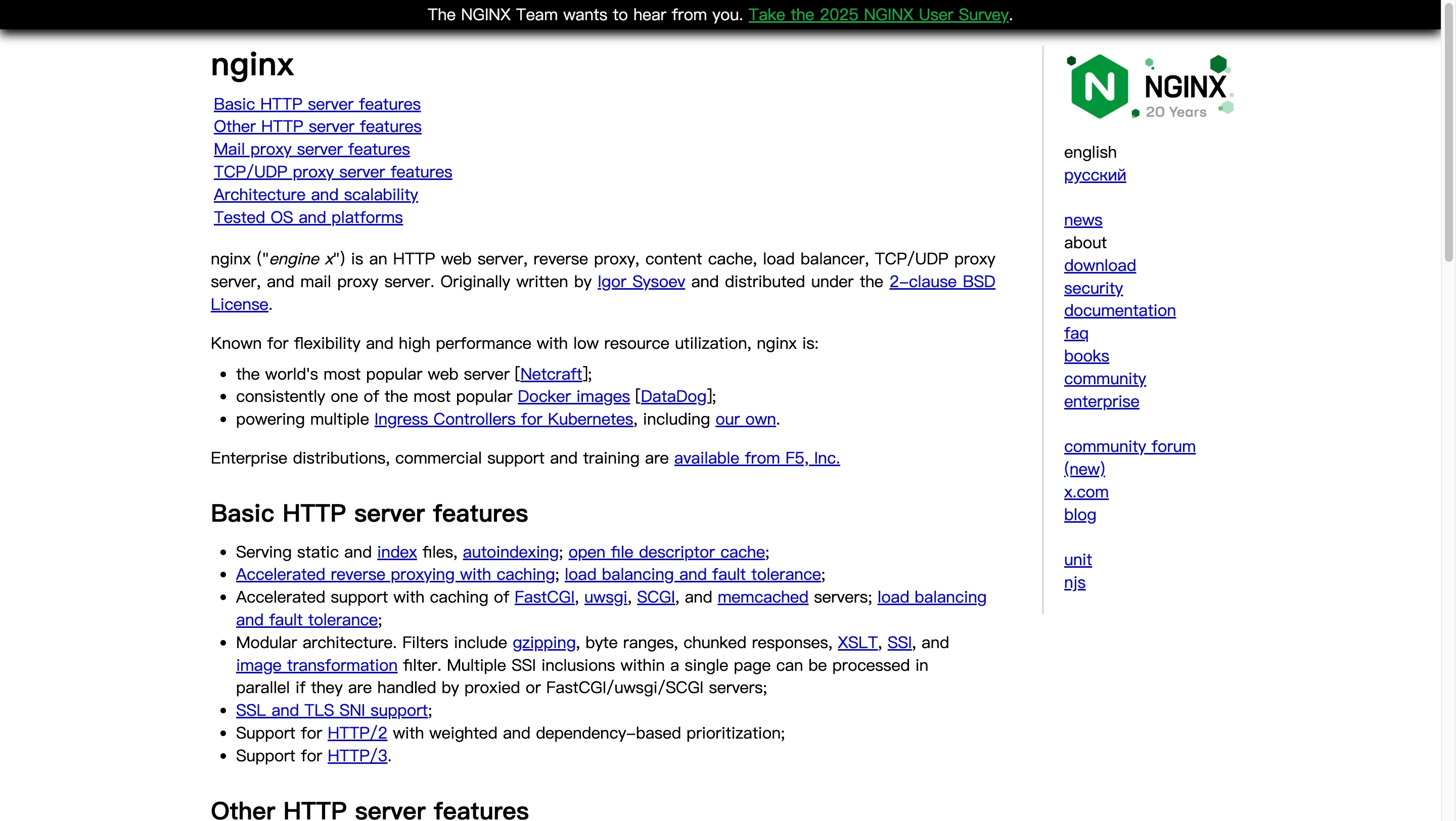Open the HTTP/2 link
This screenshot has height=821, width=1456.
(x=357, y=733)
